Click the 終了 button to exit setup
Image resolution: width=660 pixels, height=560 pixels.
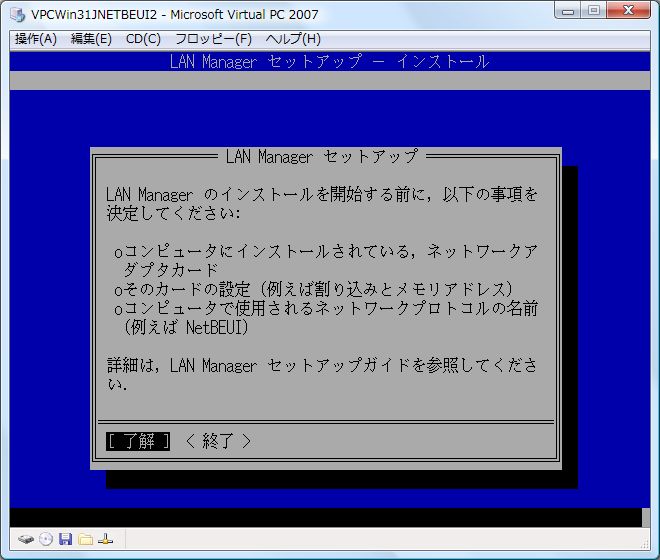click(x=218, y=441)
